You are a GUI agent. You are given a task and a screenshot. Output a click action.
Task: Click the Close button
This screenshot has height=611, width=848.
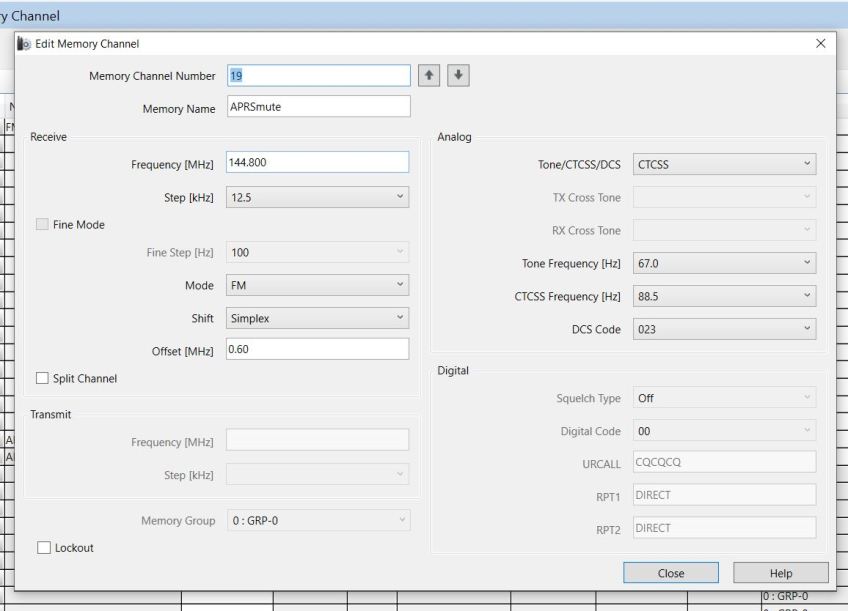tap(670, 573)
